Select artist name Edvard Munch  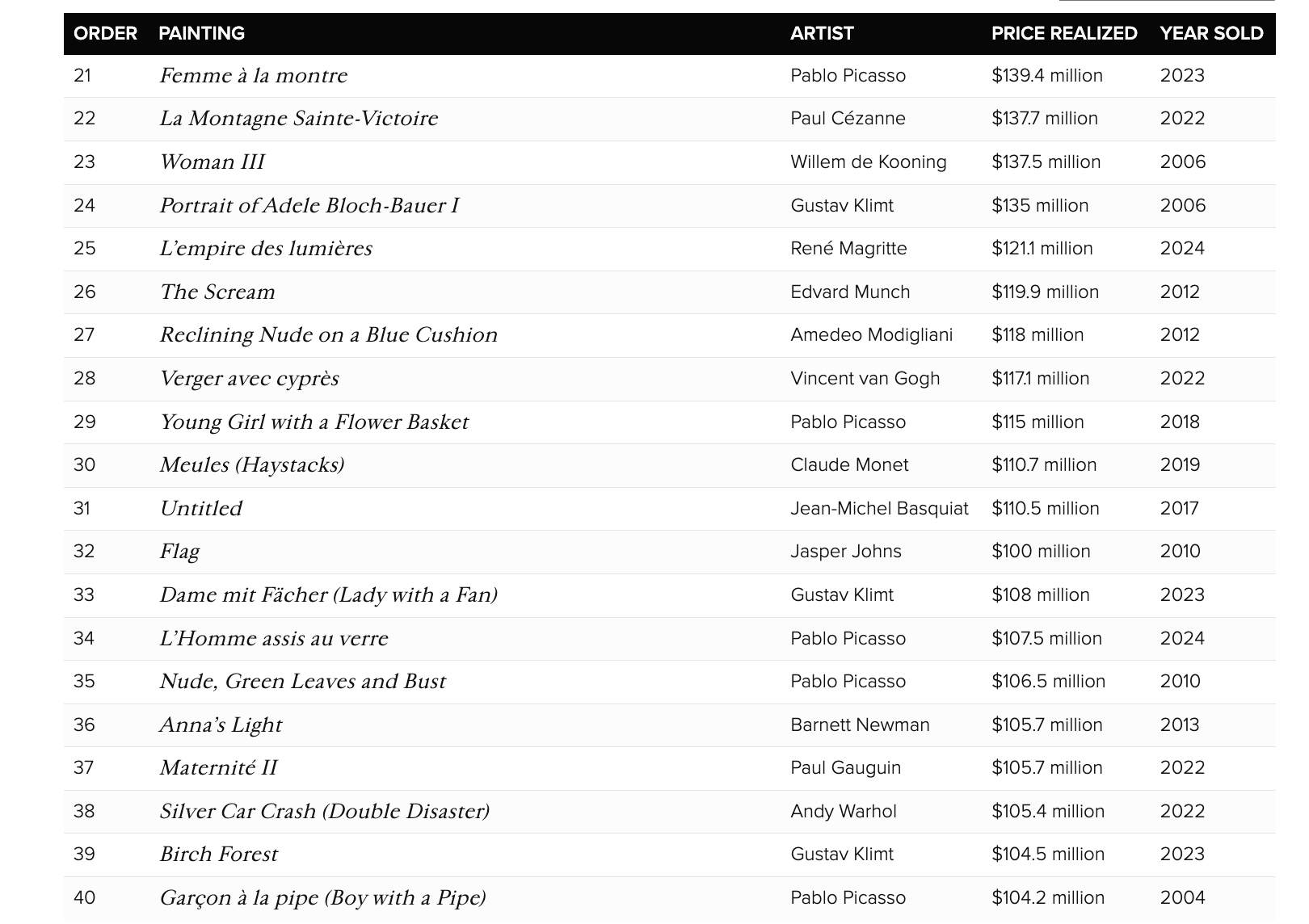[850, 292]
